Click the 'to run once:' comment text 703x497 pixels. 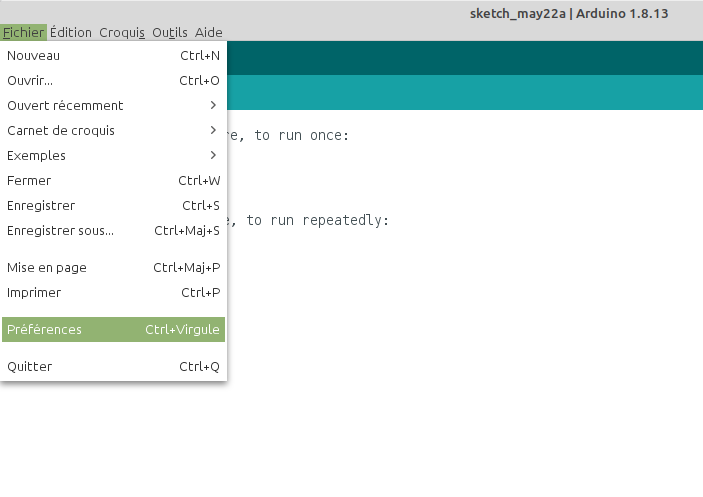pyautogui.click(x=301, y=135)
